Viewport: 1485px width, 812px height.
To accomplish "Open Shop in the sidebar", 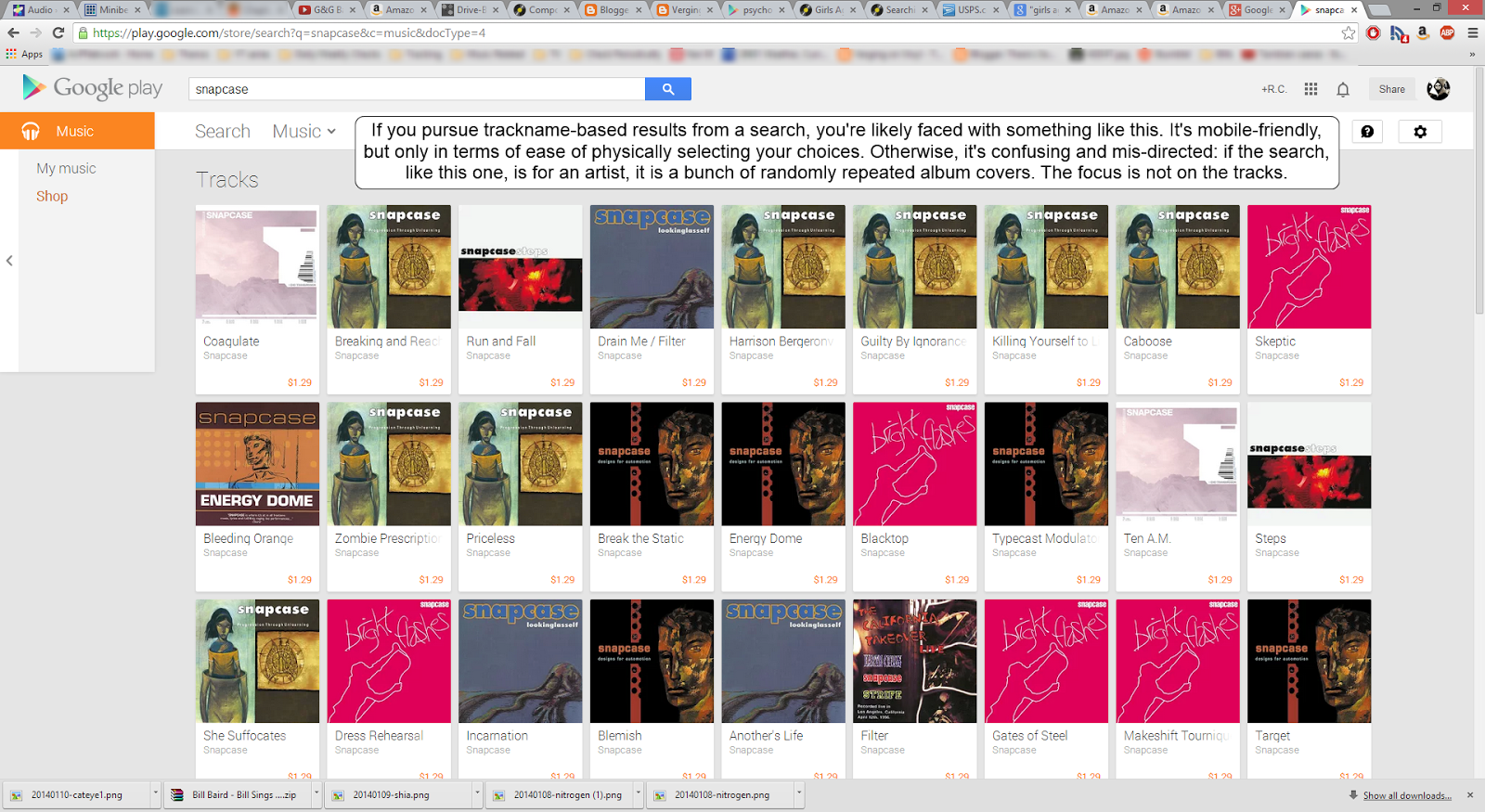I will point(52,196).
